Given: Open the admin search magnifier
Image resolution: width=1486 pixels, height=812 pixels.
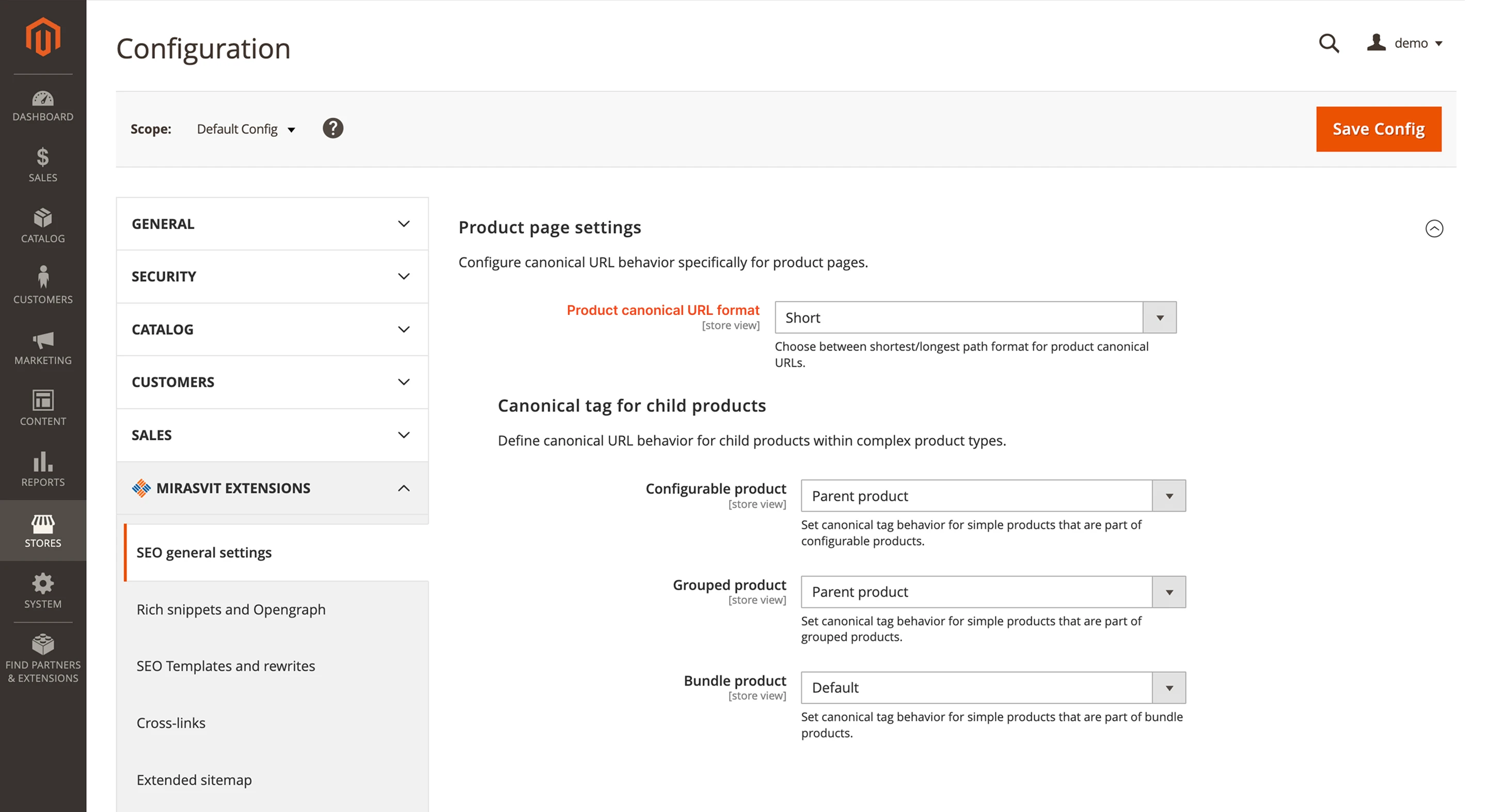Looking at the screenshot, I should [1329, 43].
